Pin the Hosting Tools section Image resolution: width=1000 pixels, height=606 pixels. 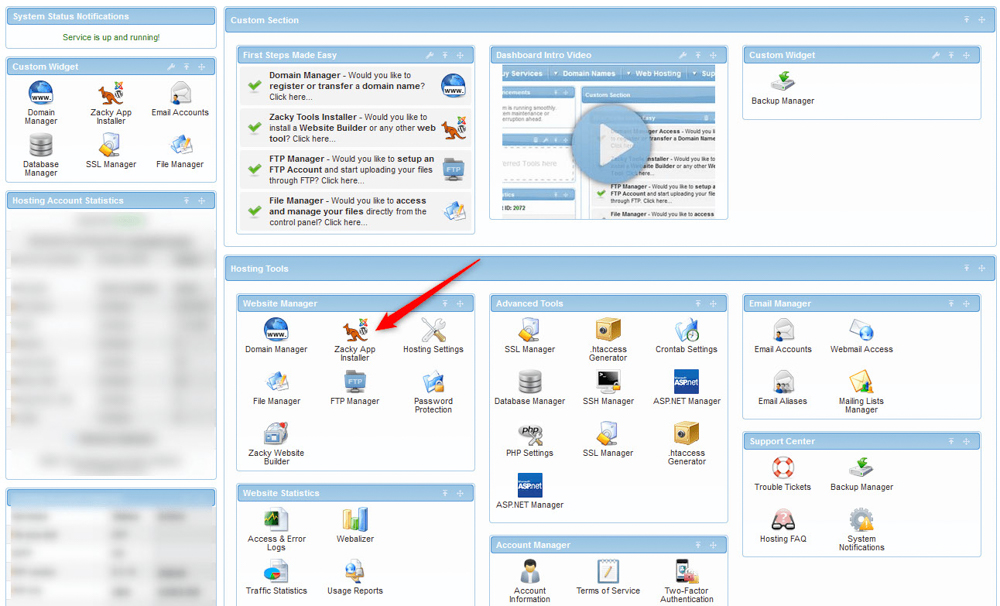pos(965,268)
